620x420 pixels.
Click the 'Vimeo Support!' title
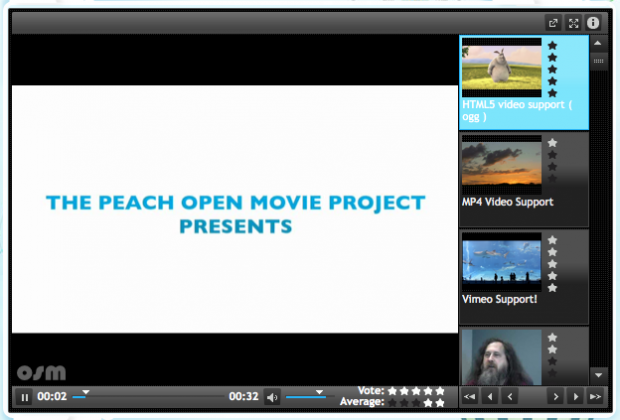[500, 299]
